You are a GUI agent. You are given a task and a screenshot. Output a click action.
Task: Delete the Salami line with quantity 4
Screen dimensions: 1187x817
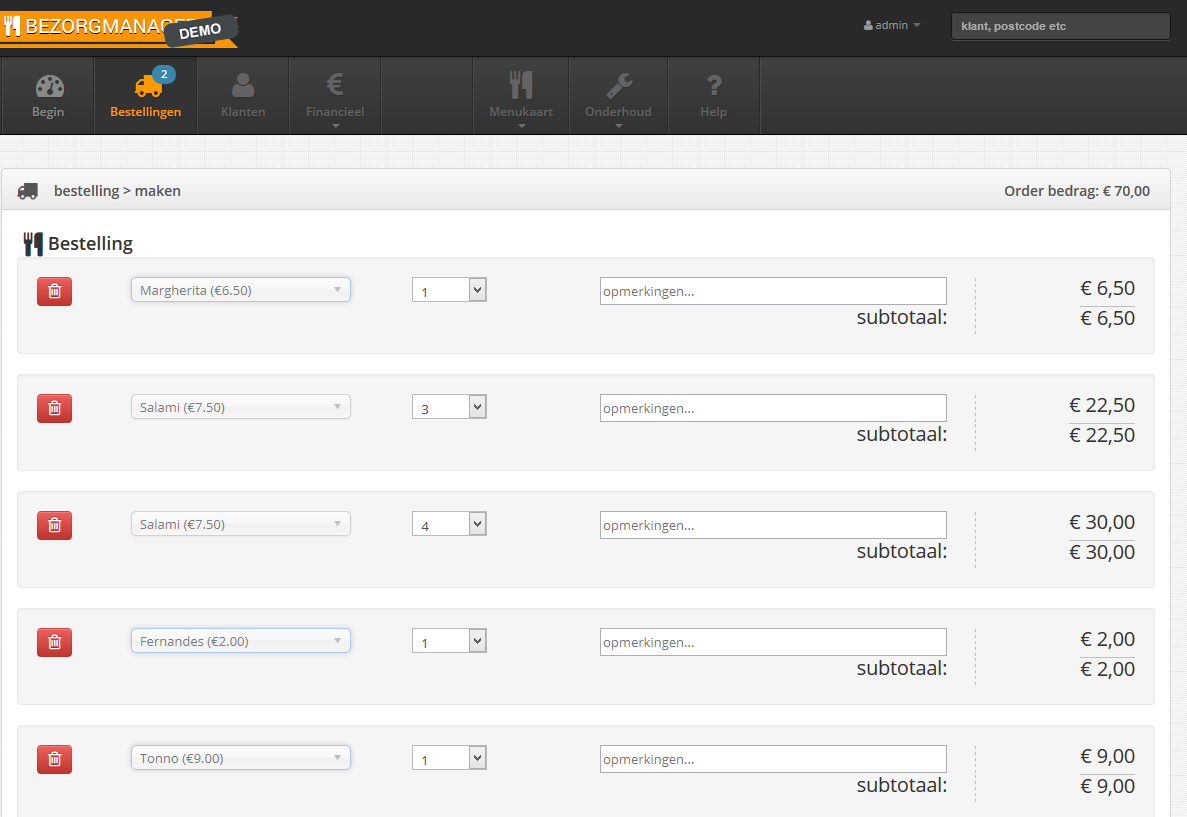[x=55, y=525]
